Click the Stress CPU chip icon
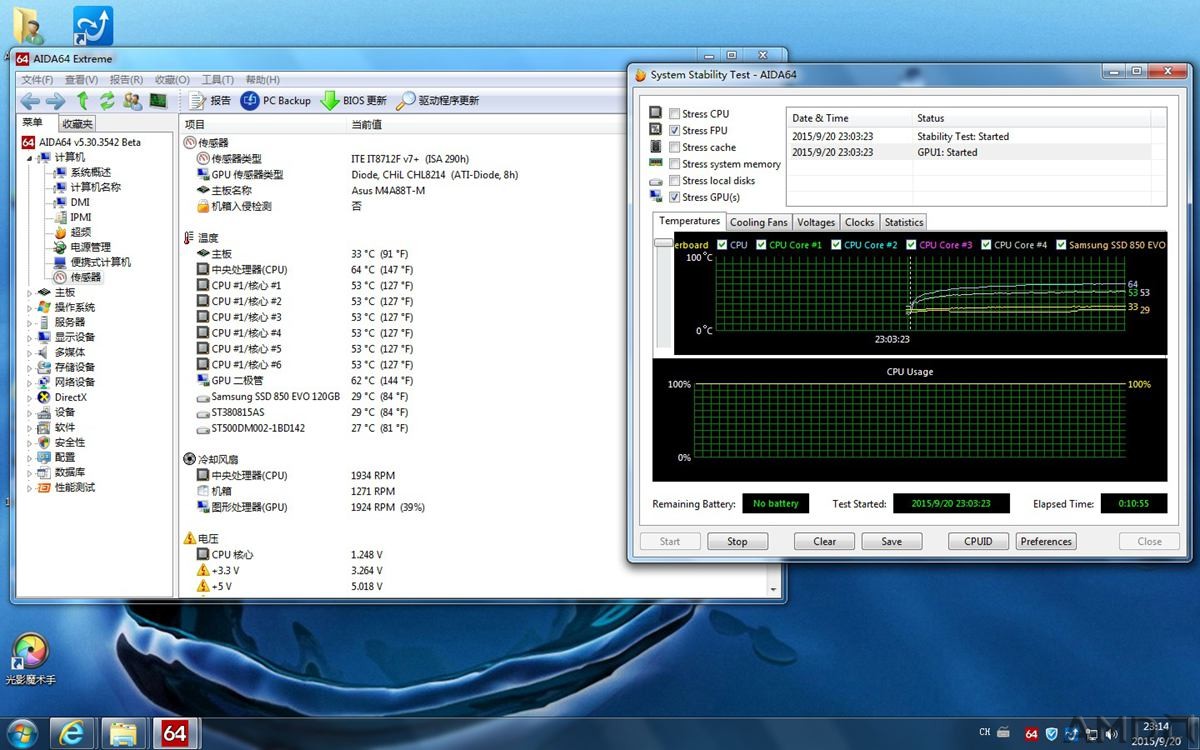 [656, 113]
